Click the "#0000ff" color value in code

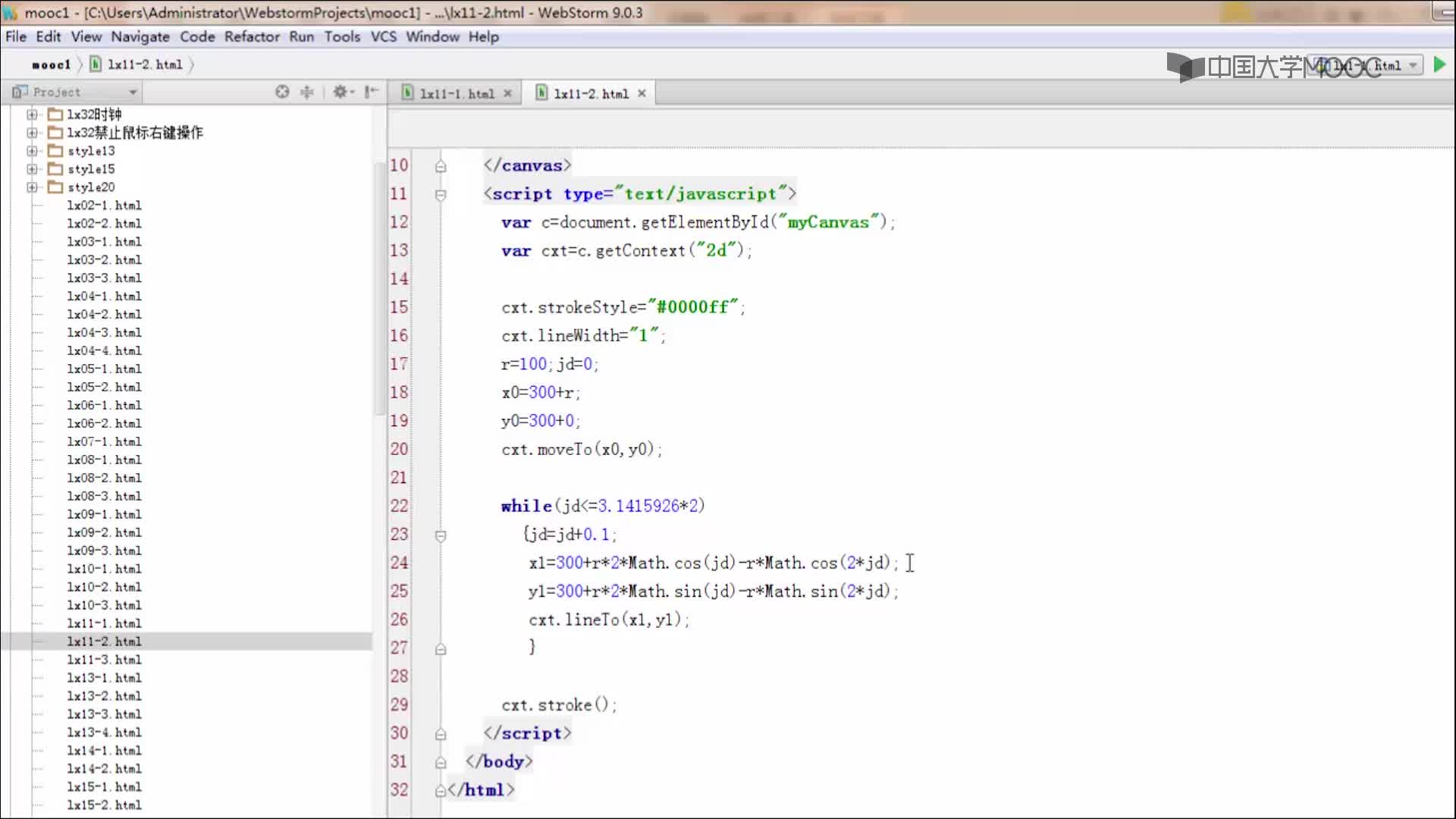[692, 307]
